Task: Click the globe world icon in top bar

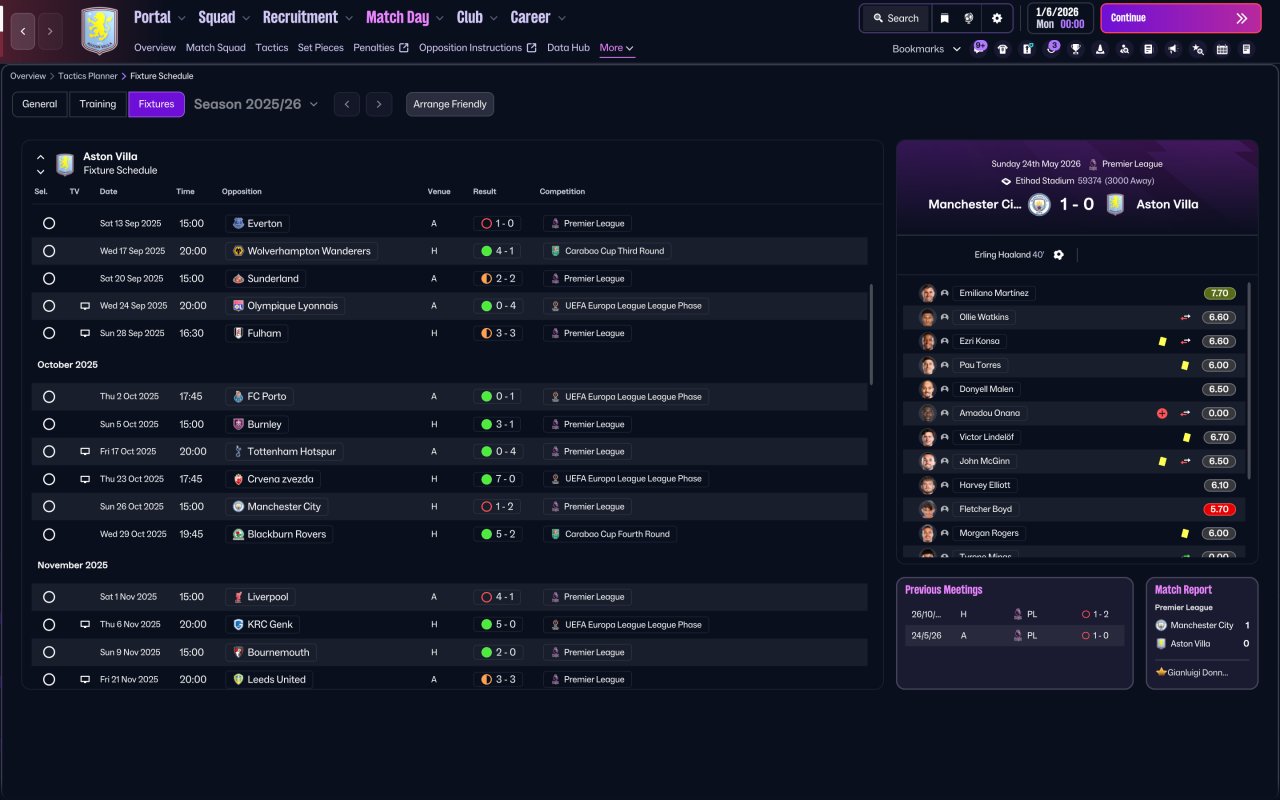Action: click(x=970, y=18)
